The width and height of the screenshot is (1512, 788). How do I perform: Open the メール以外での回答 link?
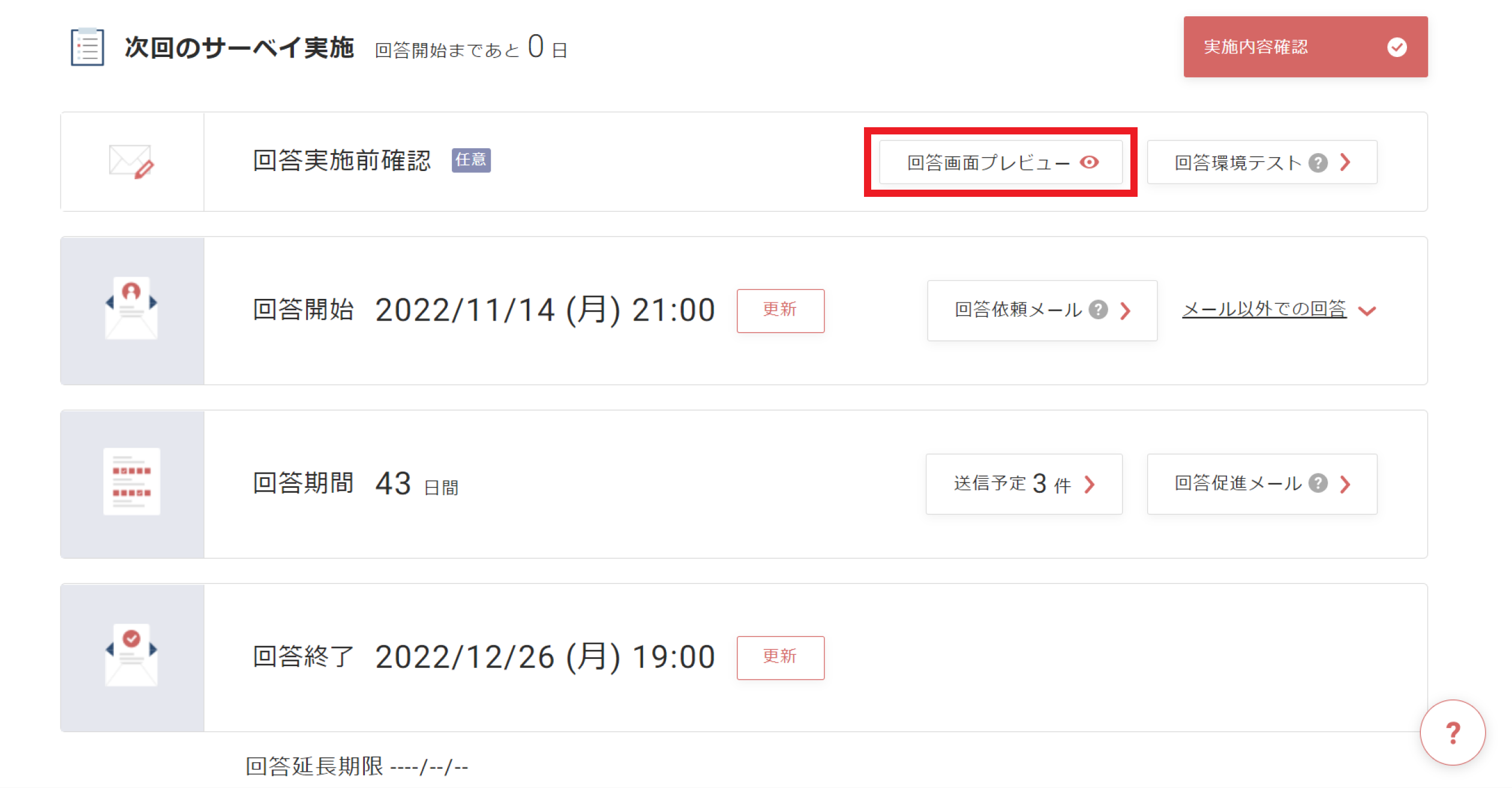click(x=1264, y=309)
